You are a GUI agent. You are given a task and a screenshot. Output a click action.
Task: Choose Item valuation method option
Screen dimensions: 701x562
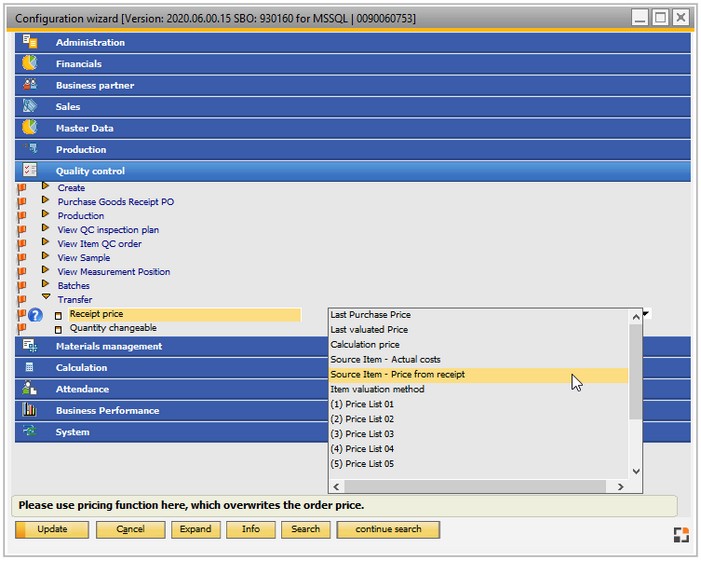pyautogui.click(x=377, y=389)
